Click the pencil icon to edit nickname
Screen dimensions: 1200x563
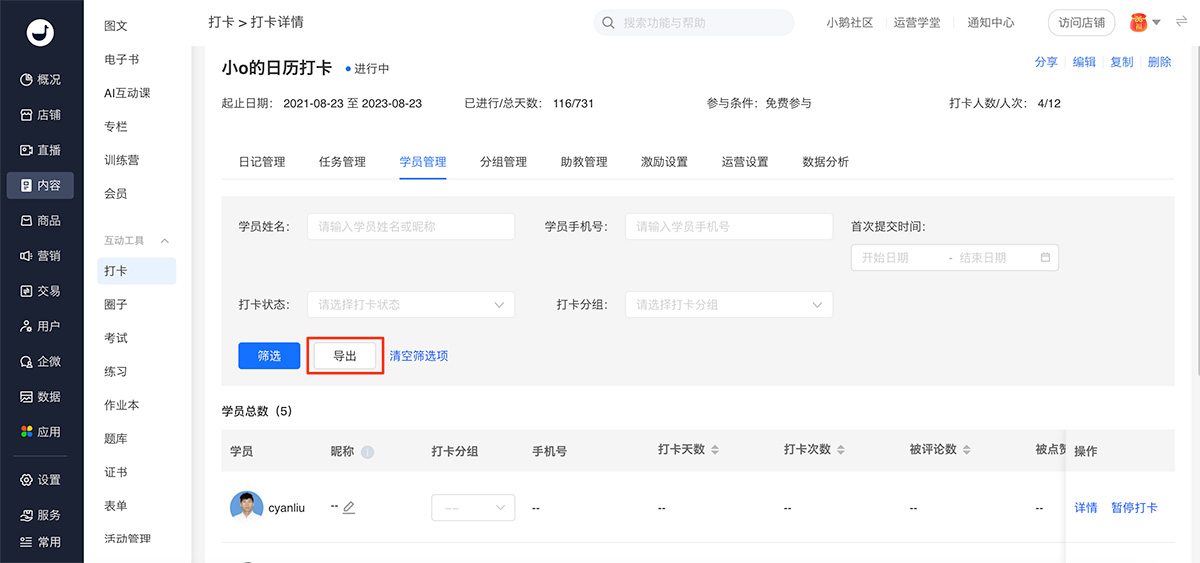pyautogui.click(x=349, y=508)
